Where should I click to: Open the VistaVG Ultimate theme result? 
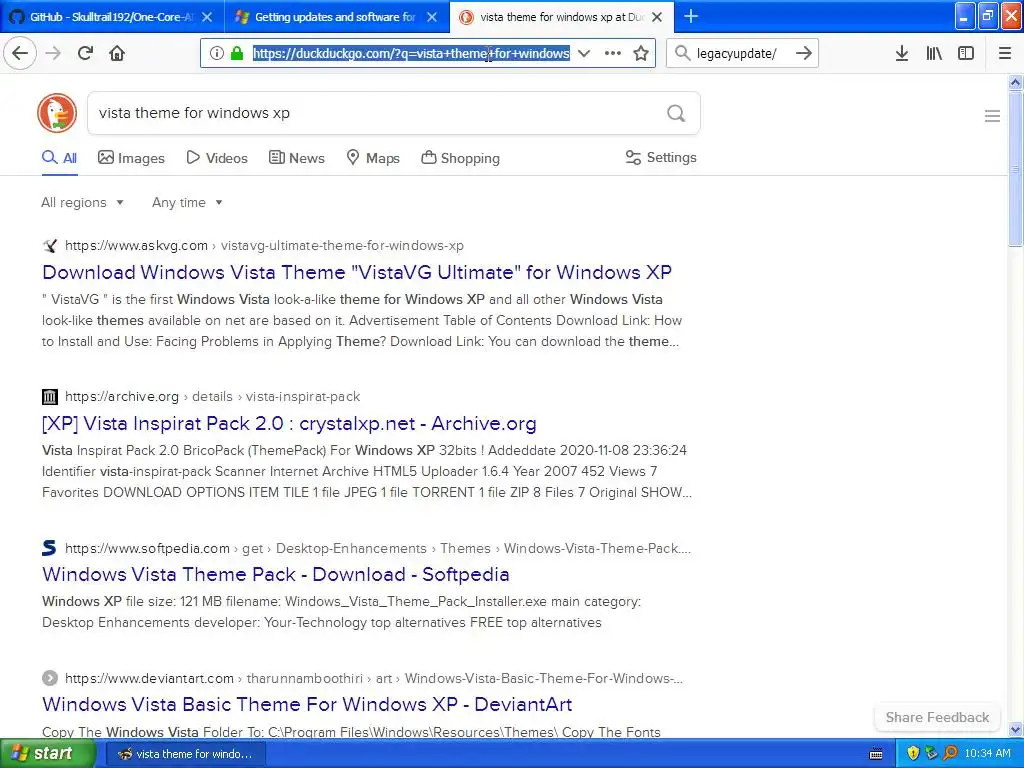(x=357, y=272)
